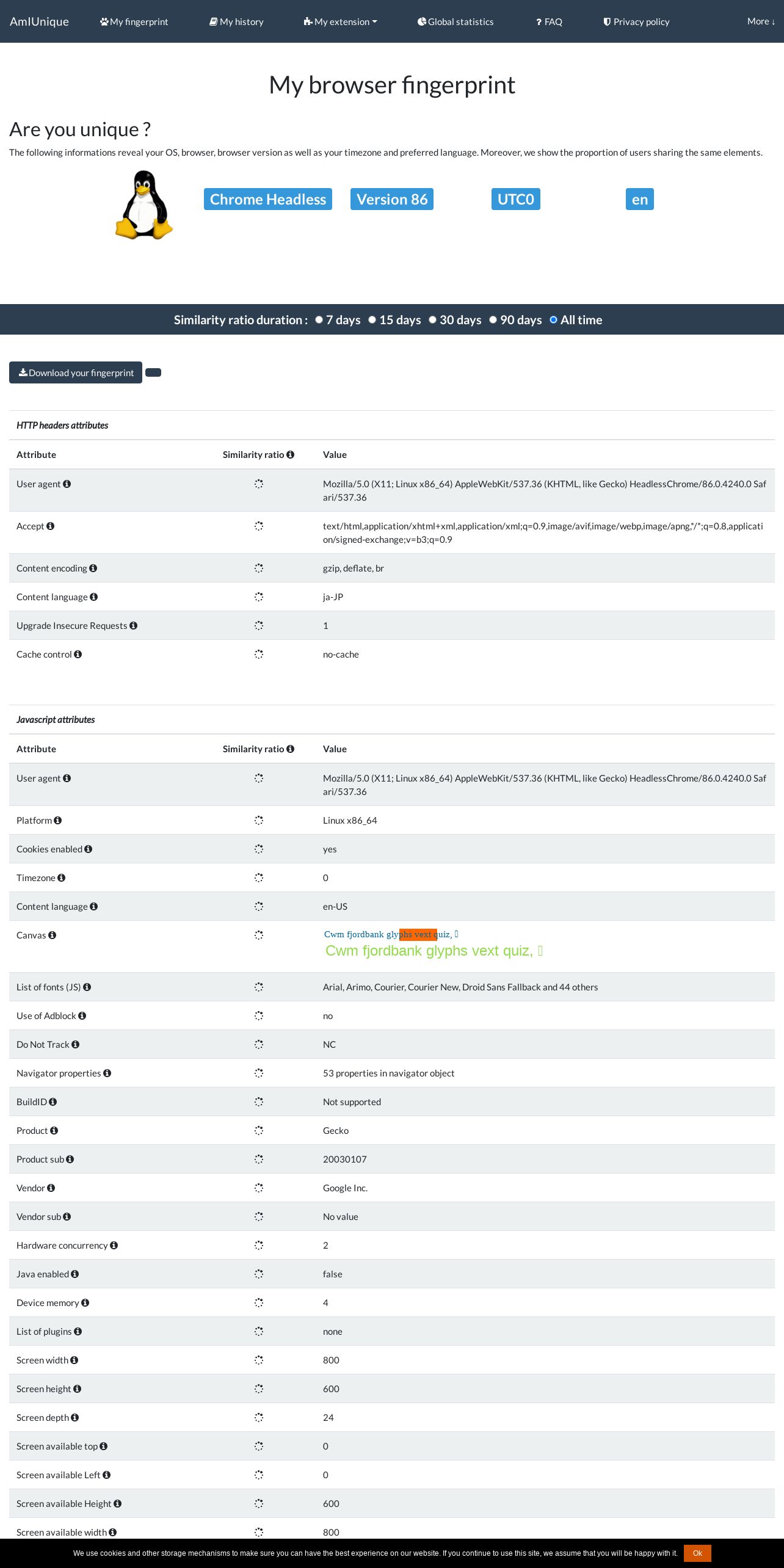784x1568 pixels.
Task: Go to My history tab
Action: (236, 21)
